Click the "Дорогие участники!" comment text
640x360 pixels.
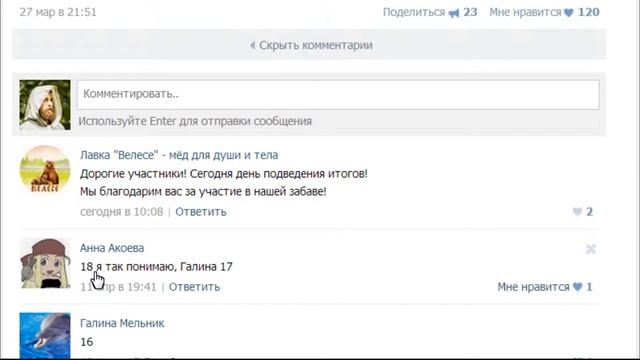click(x=224, y=174)
